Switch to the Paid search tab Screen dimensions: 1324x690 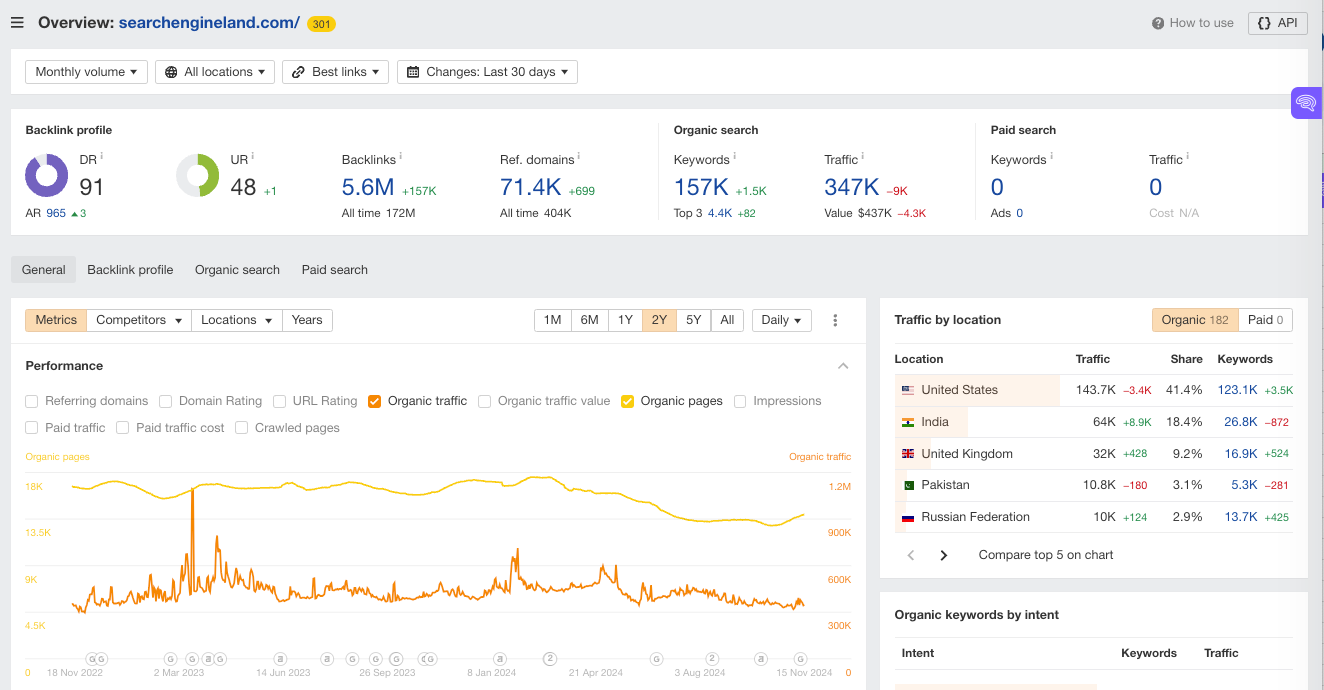(x=335, y=270)
